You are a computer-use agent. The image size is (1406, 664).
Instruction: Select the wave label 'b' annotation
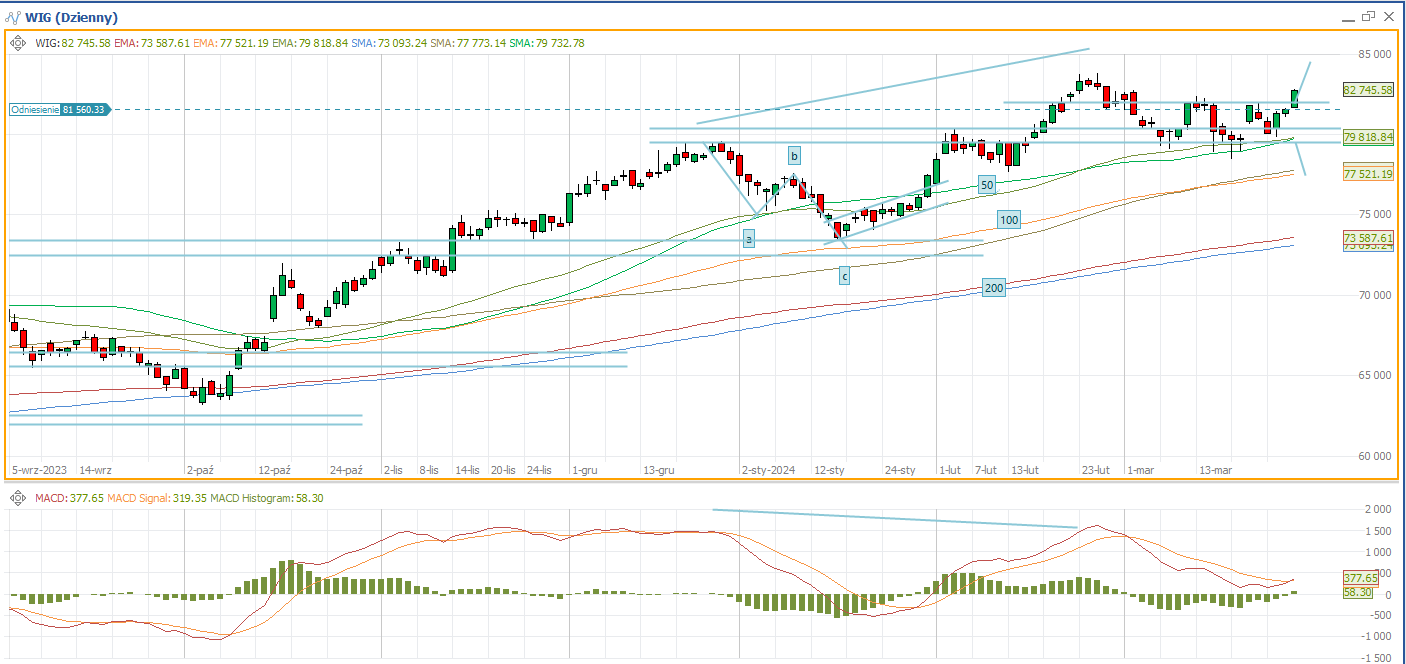794,156
